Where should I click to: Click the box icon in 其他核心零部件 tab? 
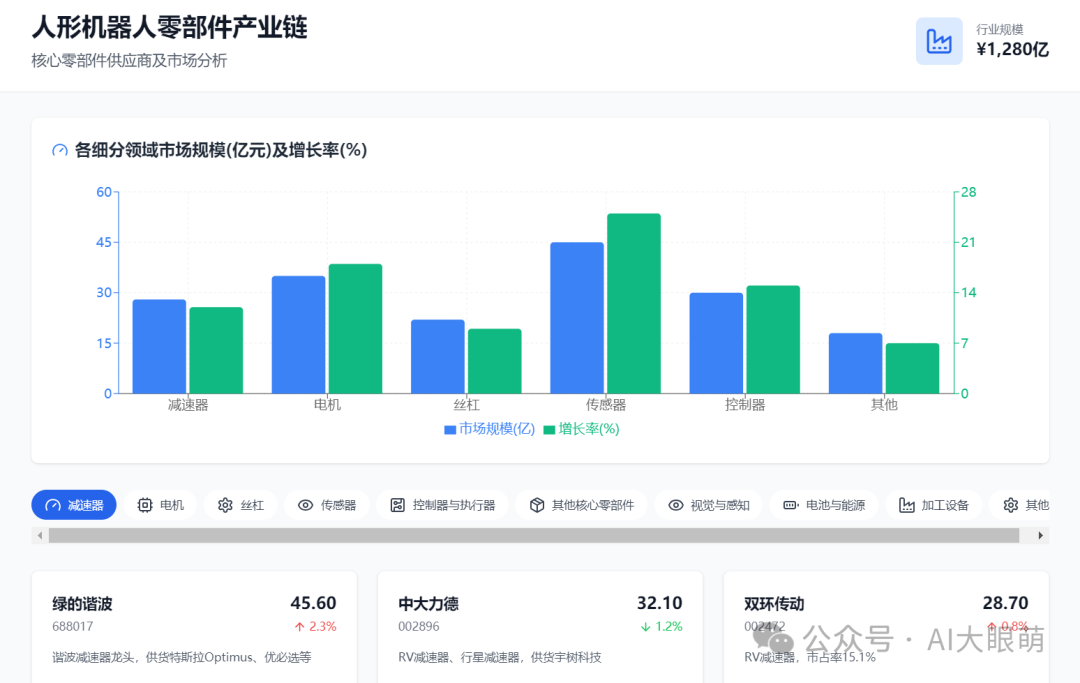537,505
